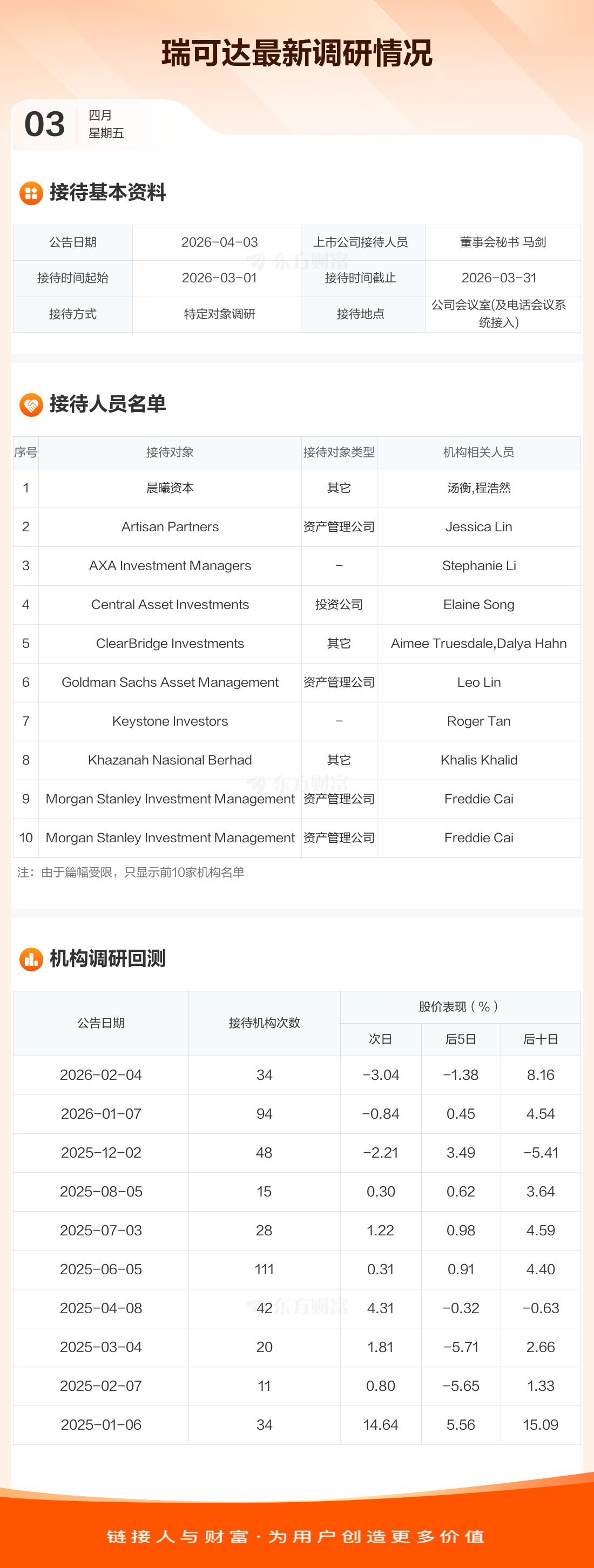Click the date 2026-01-07
The height and width of the screenshot is (1568, 594).
(x=101, y=1114)
